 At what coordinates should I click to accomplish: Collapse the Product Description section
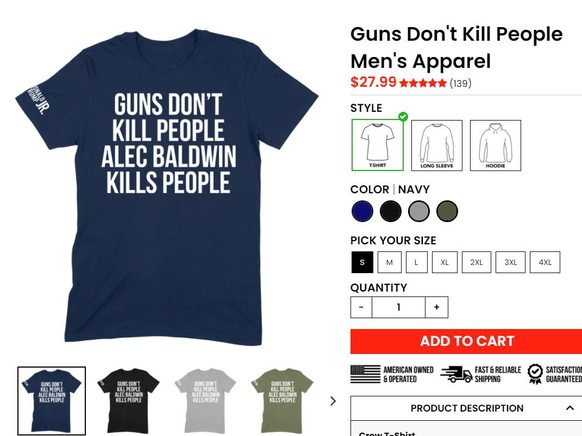(570, 408)
